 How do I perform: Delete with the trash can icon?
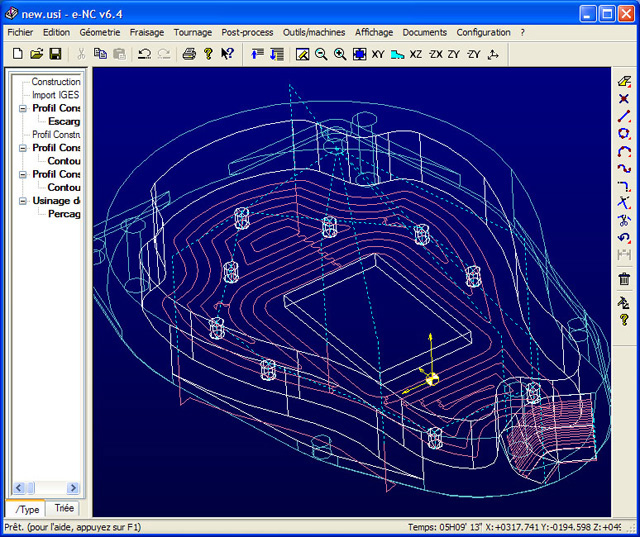point(624,279)
